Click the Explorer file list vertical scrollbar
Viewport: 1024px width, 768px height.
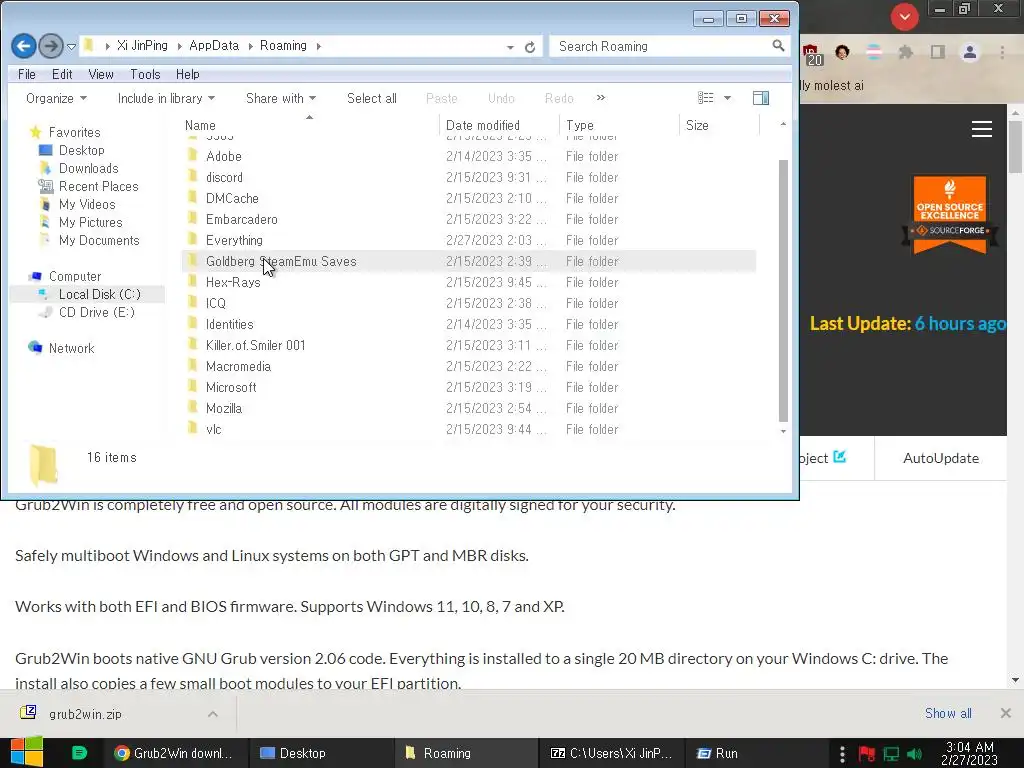(x=783, y=291)
